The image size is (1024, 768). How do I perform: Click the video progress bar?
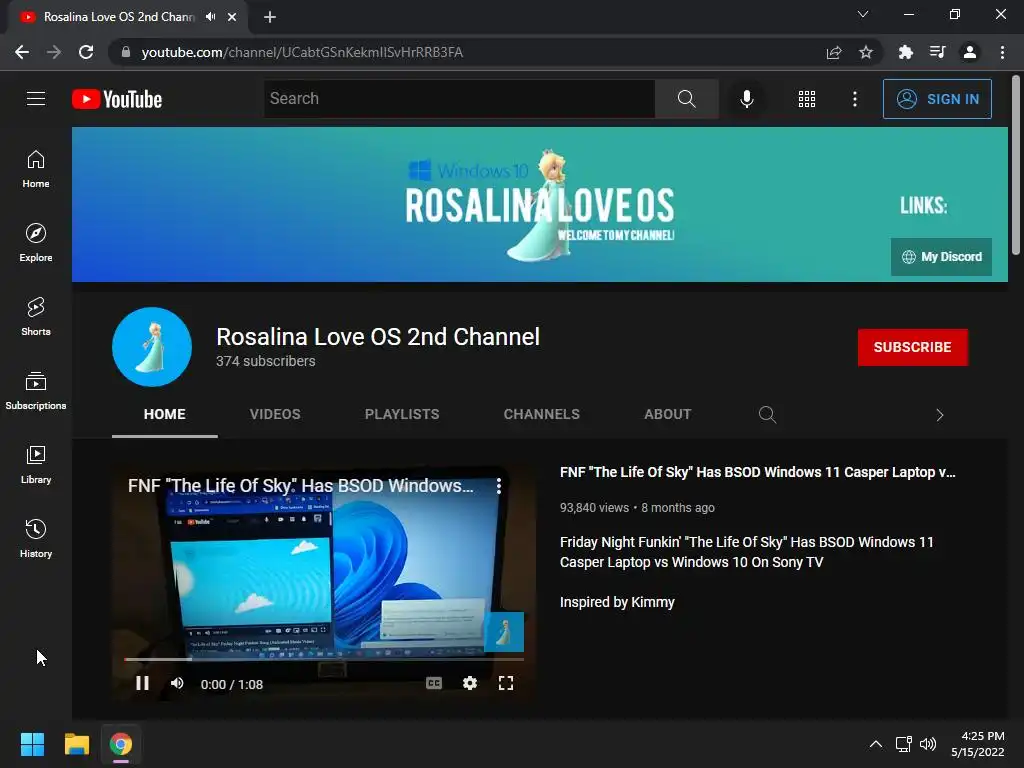point(324,659)
